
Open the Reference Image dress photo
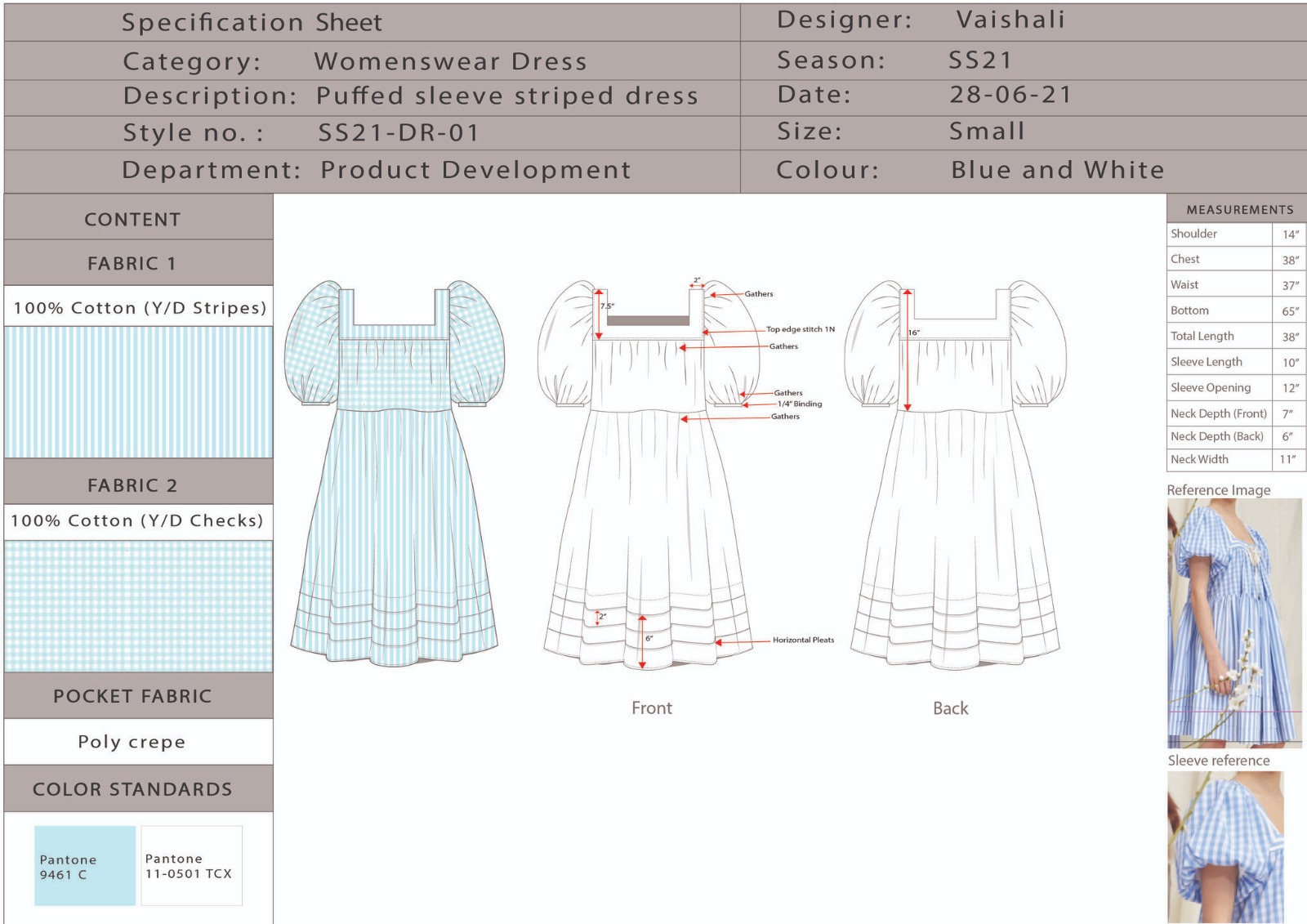(1234, 623)
